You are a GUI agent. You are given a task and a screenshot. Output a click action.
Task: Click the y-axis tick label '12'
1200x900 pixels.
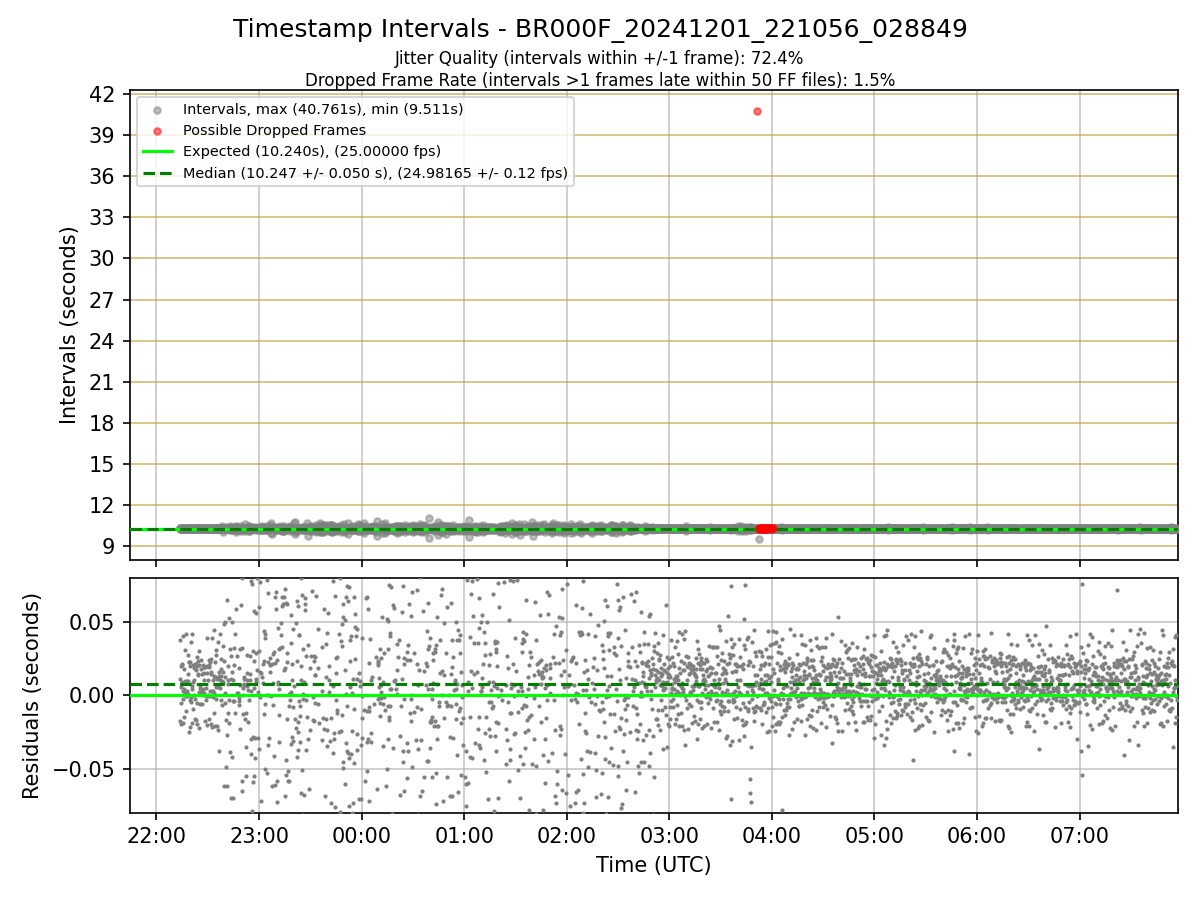tap(102, 505)
